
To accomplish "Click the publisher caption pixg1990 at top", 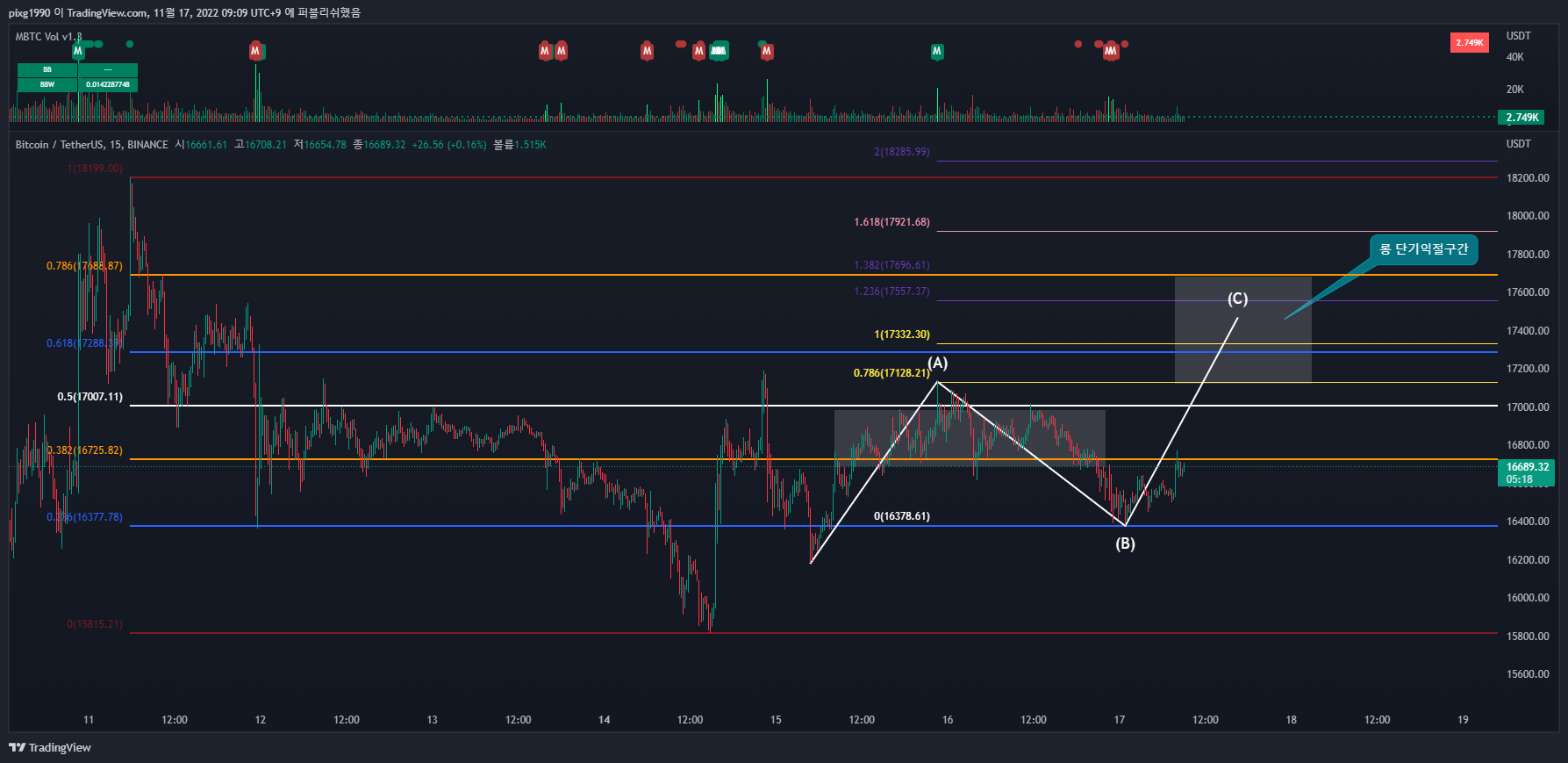I will 184,12.
